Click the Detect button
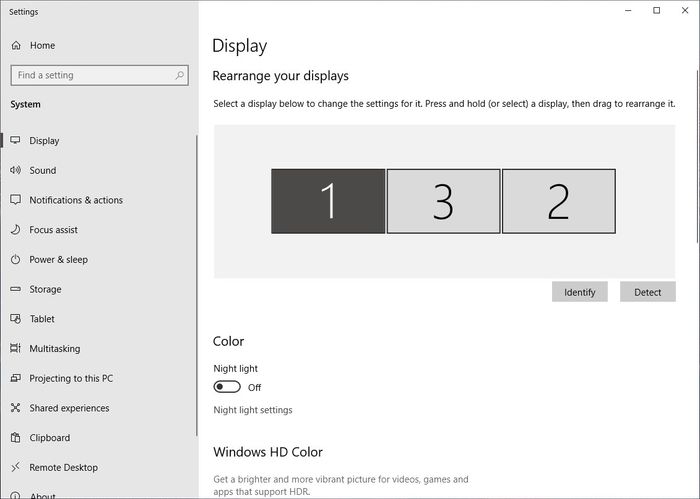This screenshot has width=700, height=499. click(x=647, y=292)
